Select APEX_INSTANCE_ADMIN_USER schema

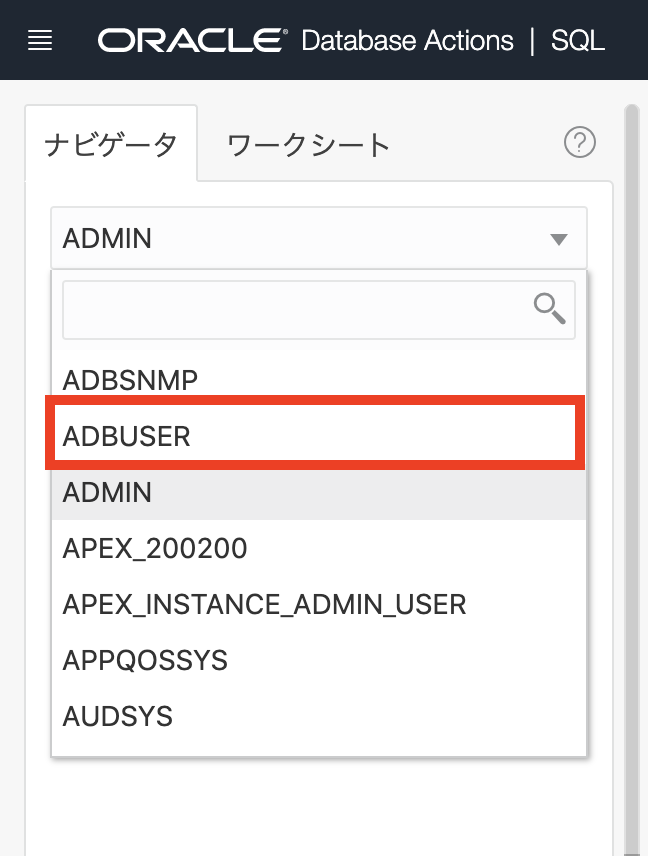264,604
